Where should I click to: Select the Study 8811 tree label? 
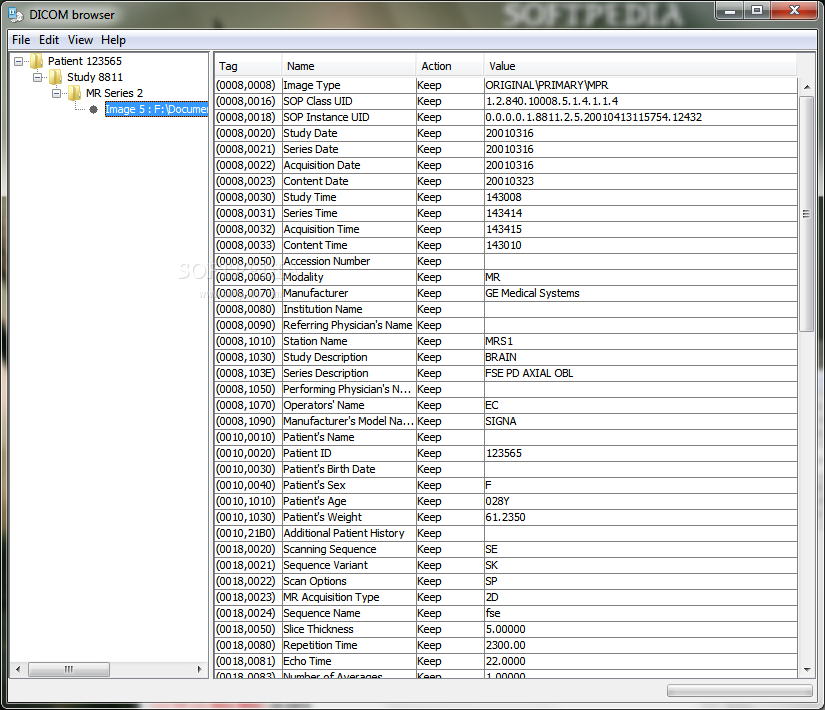[x=95, y=77]
